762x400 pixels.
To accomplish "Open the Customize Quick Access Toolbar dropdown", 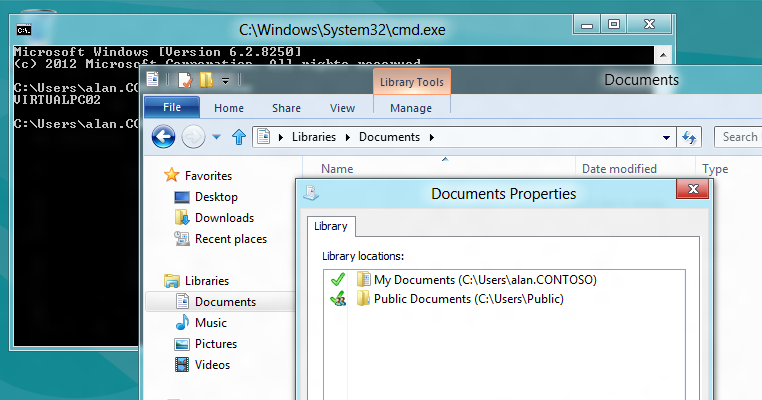I will (226, 80).
